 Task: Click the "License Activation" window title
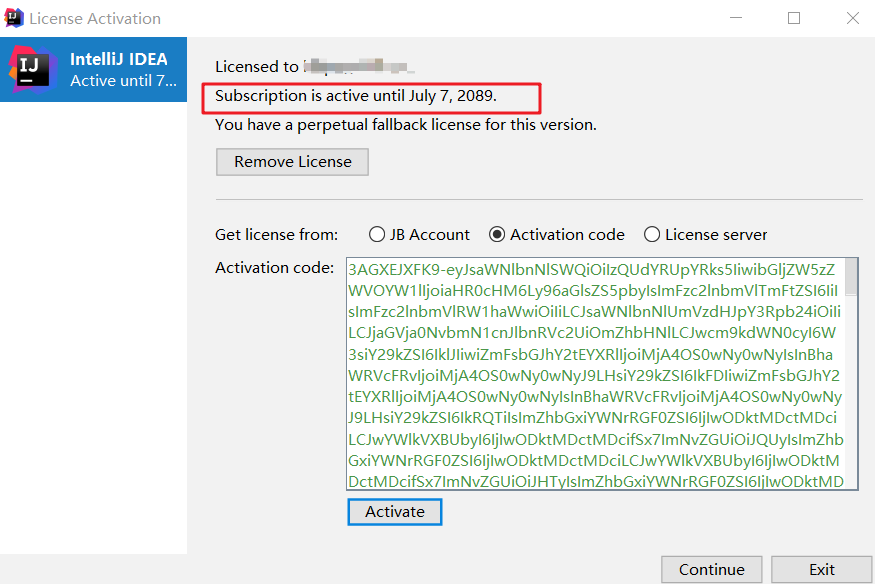(x=95, y=18)
